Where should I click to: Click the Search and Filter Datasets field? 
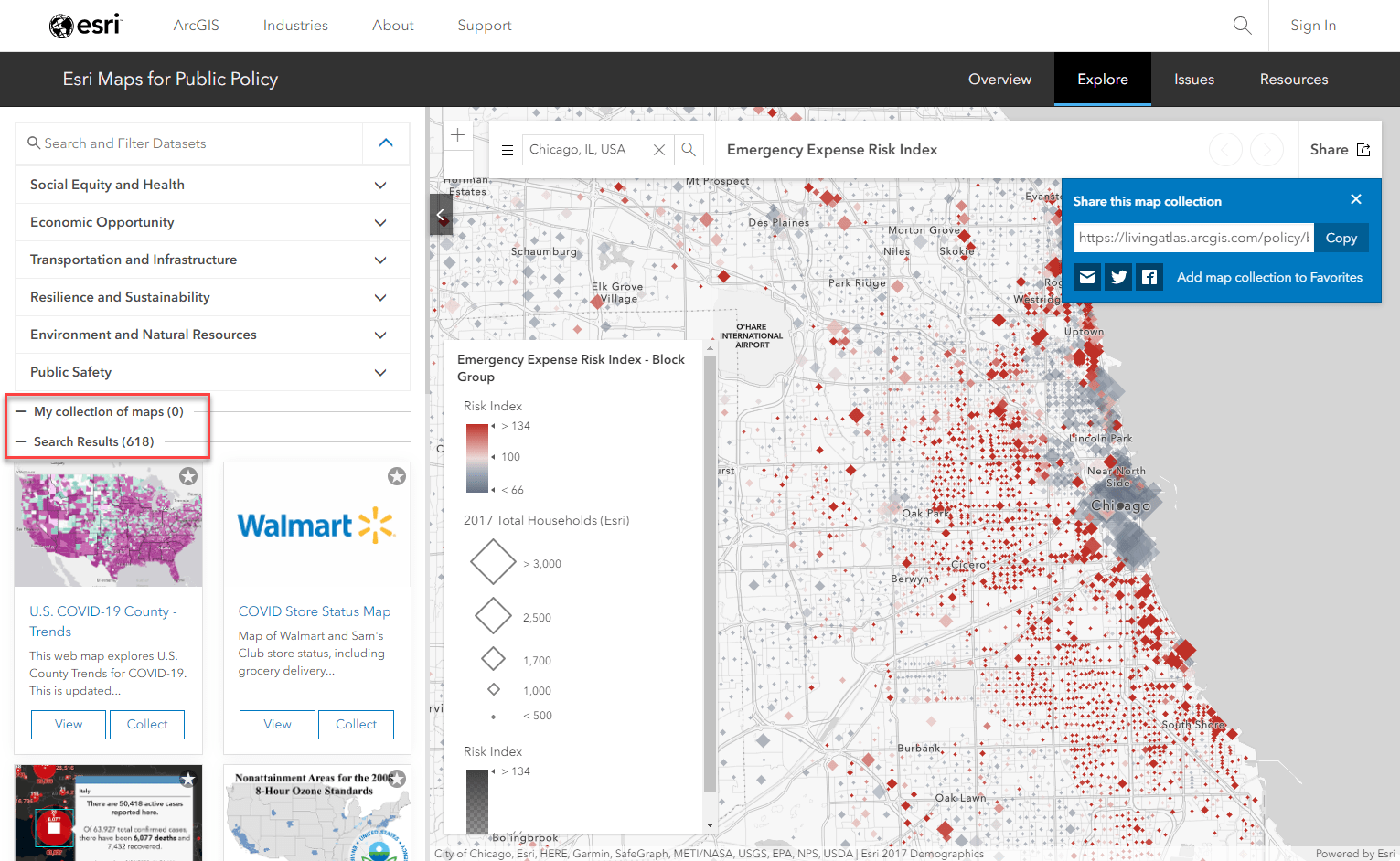click(x=189, y=143)
